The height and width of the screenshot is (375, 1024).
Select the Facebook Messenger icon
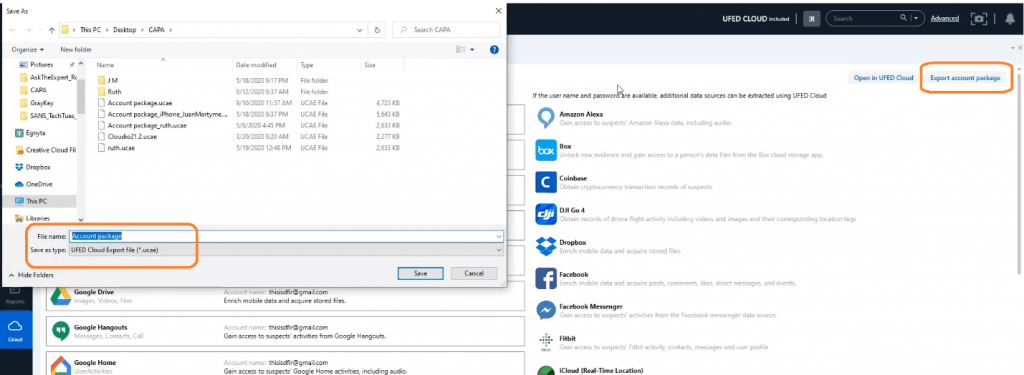click(545, 310)
